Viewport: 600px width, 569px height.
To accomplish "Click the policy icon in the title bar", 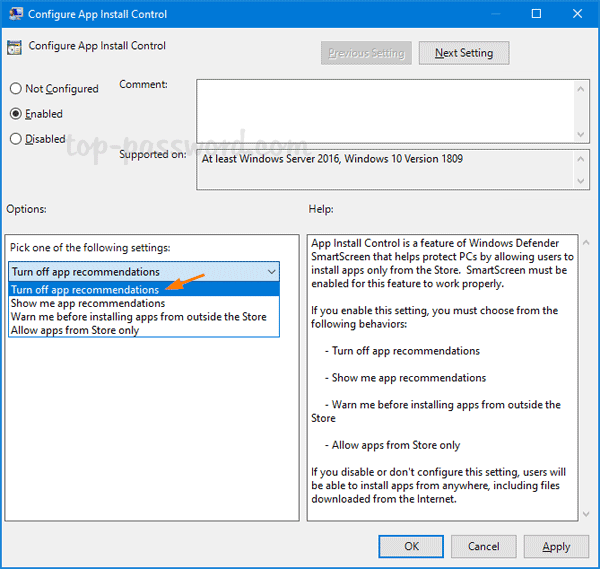I will pyautogui.click(x=13, y=14).
